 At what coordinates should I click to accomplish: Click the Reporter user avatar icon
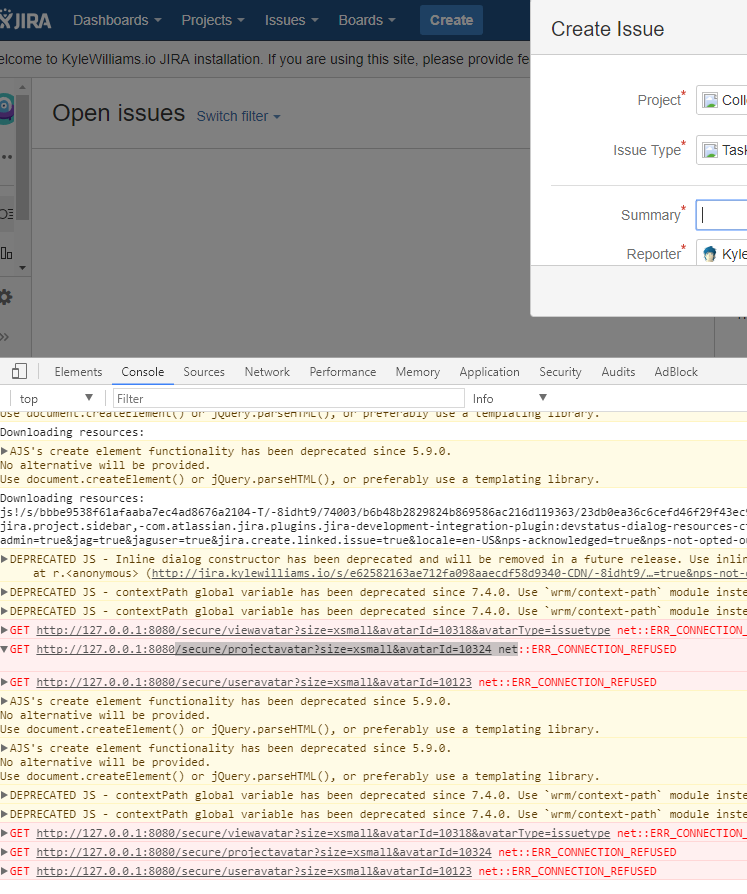pyautogui.click(x=709, y=254)
